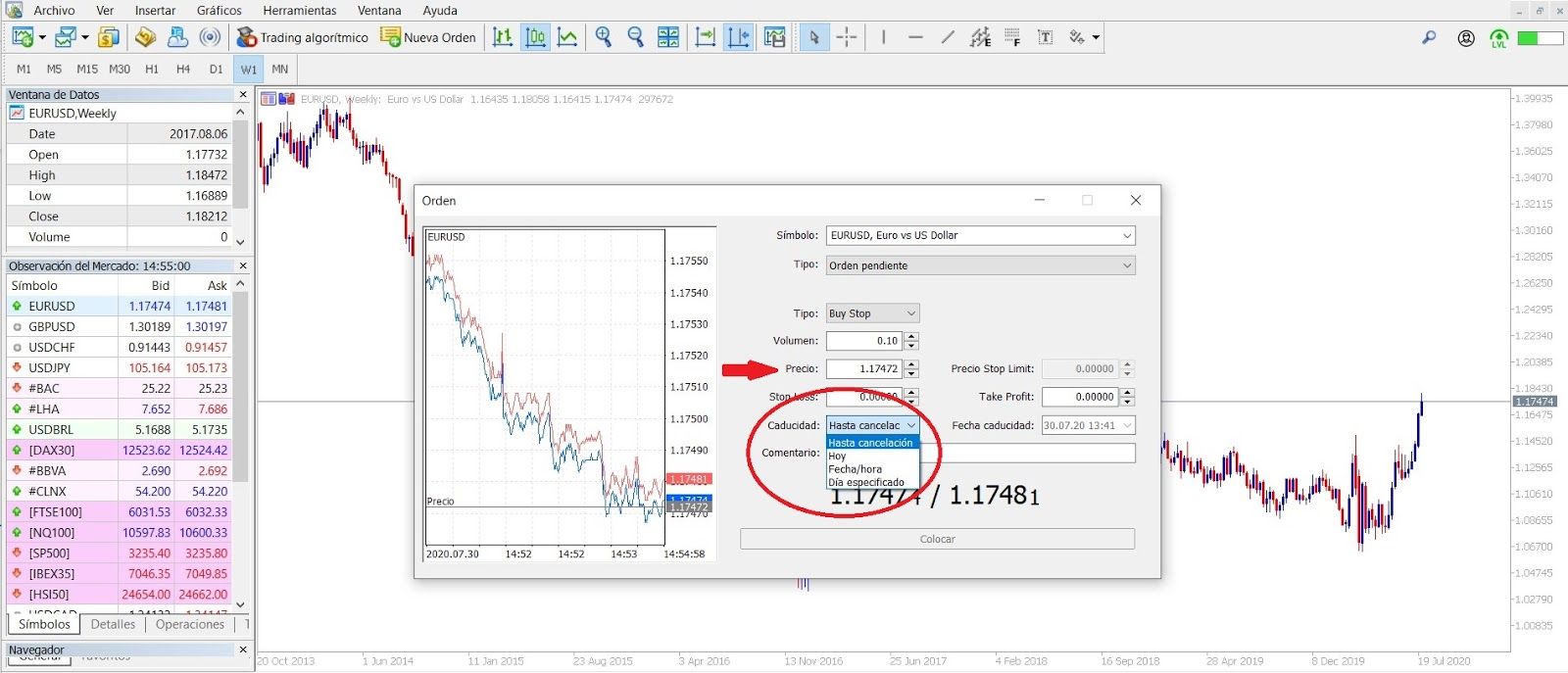Open the Herramientas menu

pyautogui.click(x=299, y=11)
